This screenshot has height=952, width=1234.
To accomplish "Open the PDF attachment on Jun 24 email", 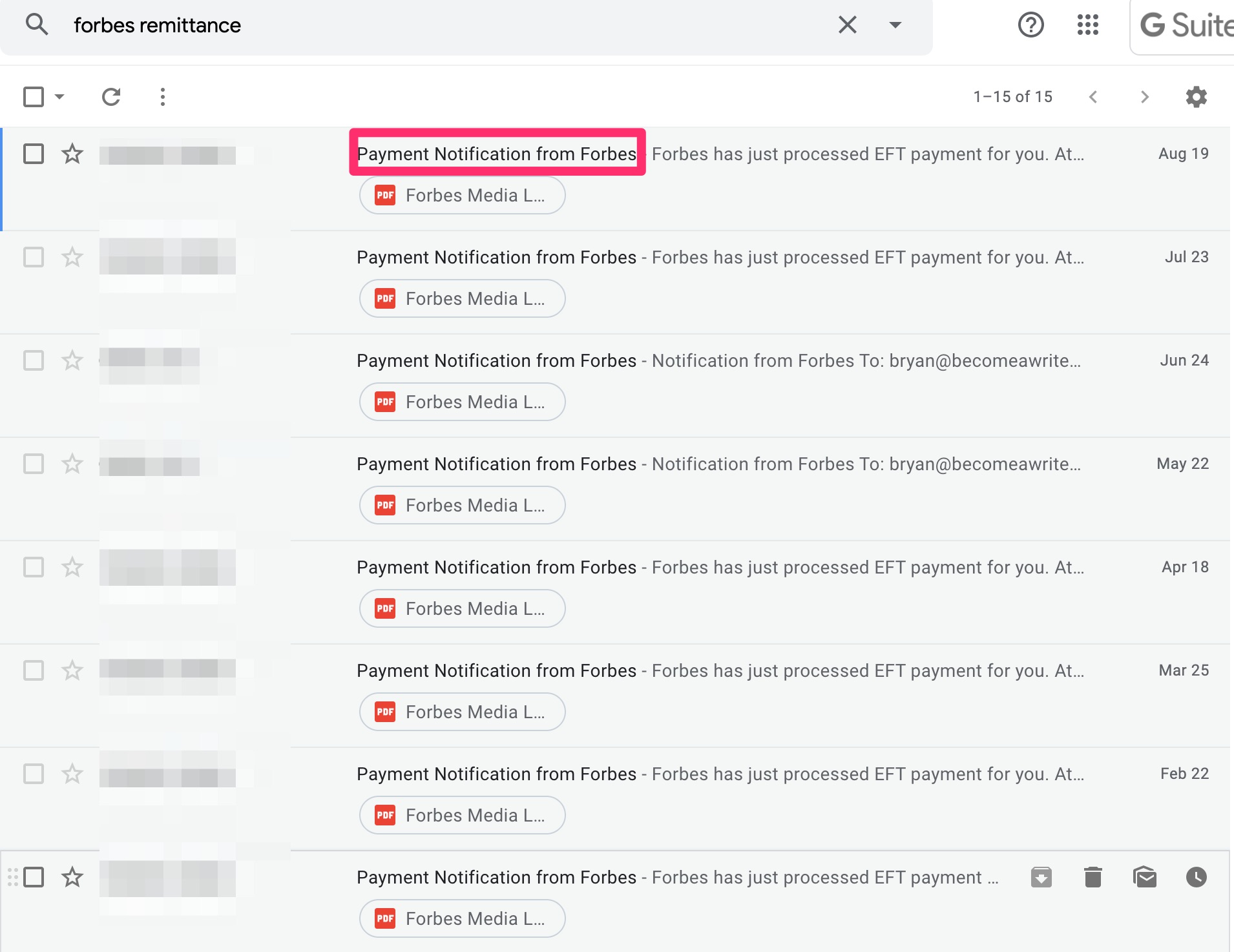I will pyautogui.click(x=462, y=402).
